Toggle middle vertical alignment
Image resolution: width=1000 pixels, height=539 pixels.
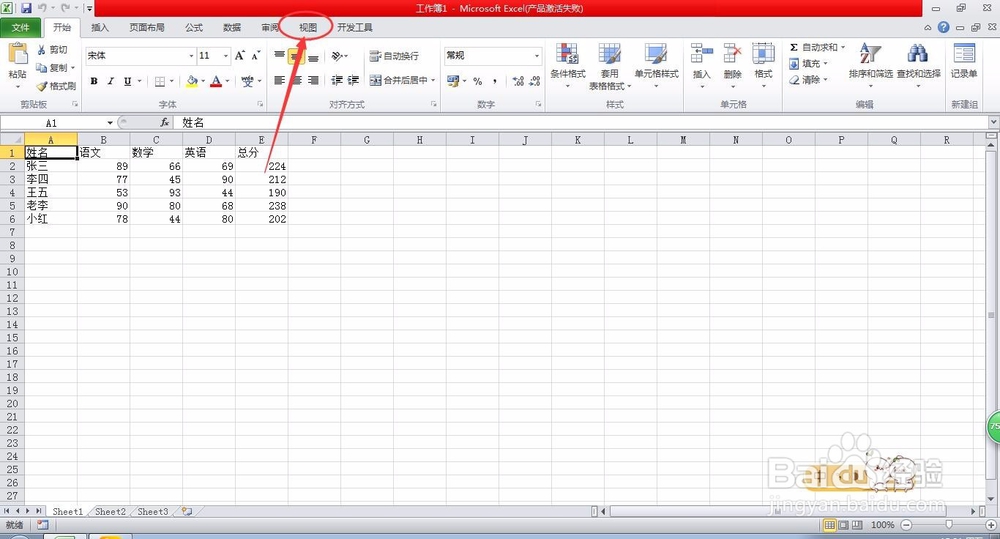tap(296, 56)
